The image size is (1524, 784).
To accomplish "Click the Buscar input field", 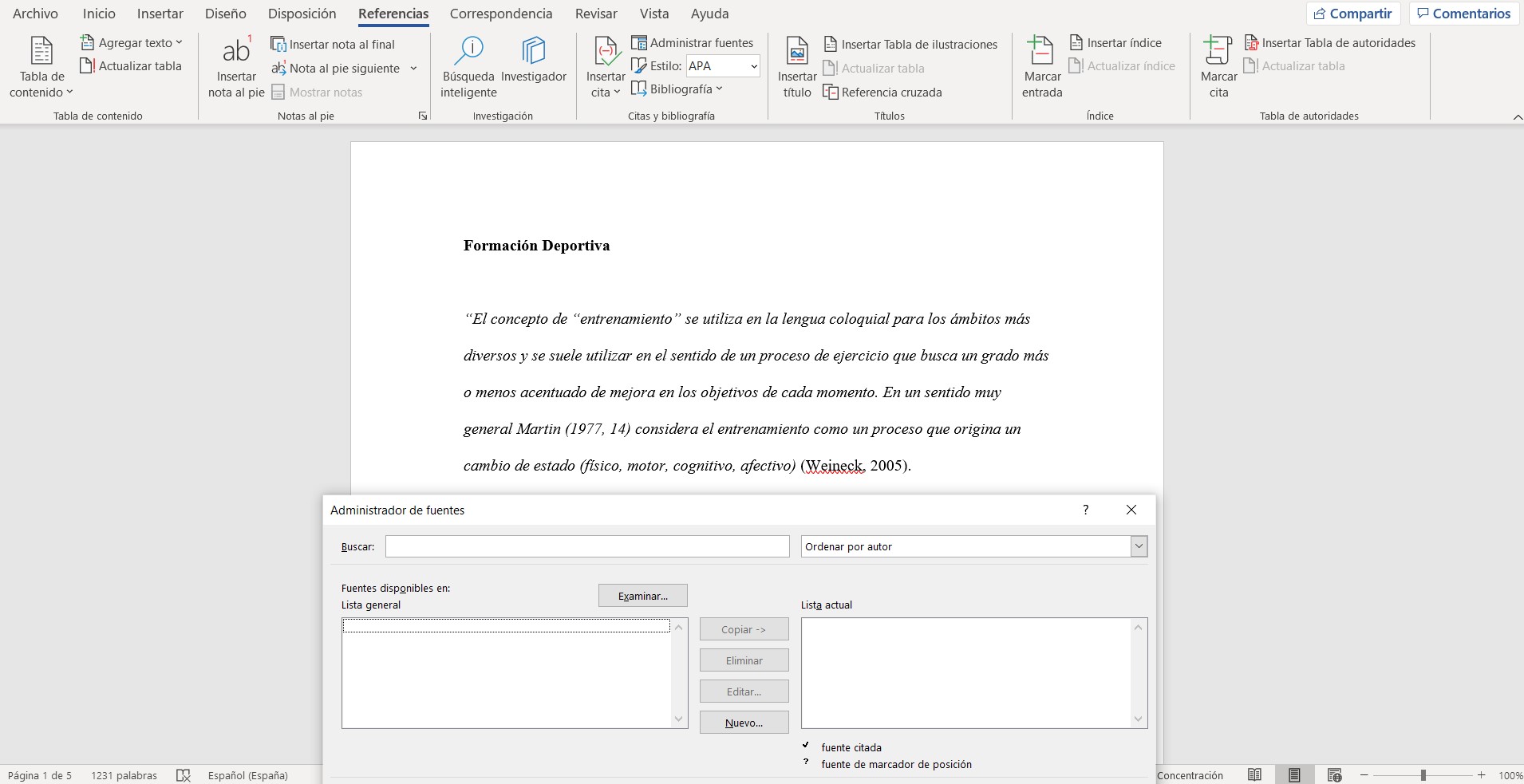I will point(587,546).
